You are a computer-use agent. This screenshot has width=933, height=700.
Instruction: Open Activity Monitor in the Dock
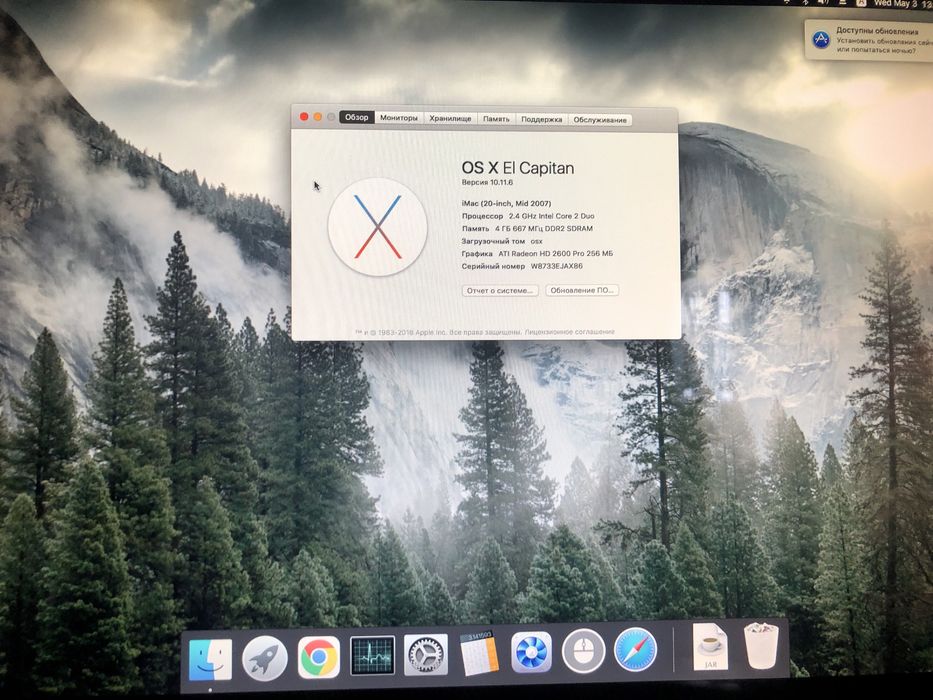[372, 655]
